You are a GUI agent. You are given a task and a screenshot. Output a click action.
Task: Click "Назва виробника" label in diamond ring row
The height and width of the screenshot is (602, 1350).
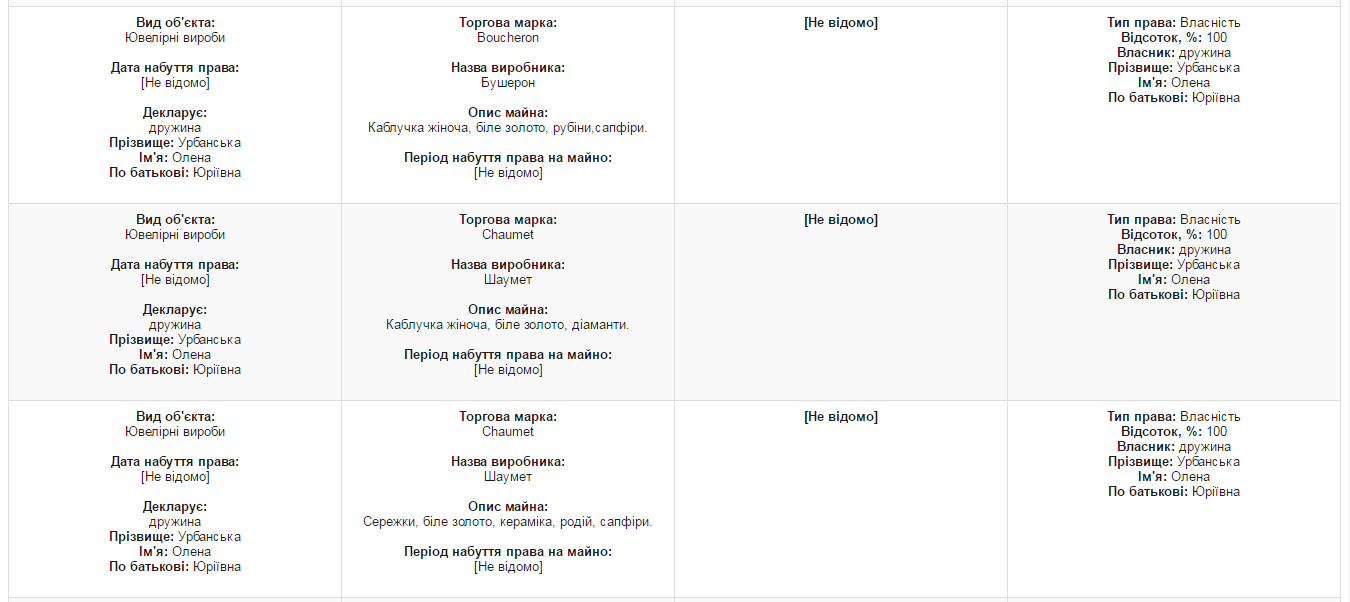tap(508, 265)
